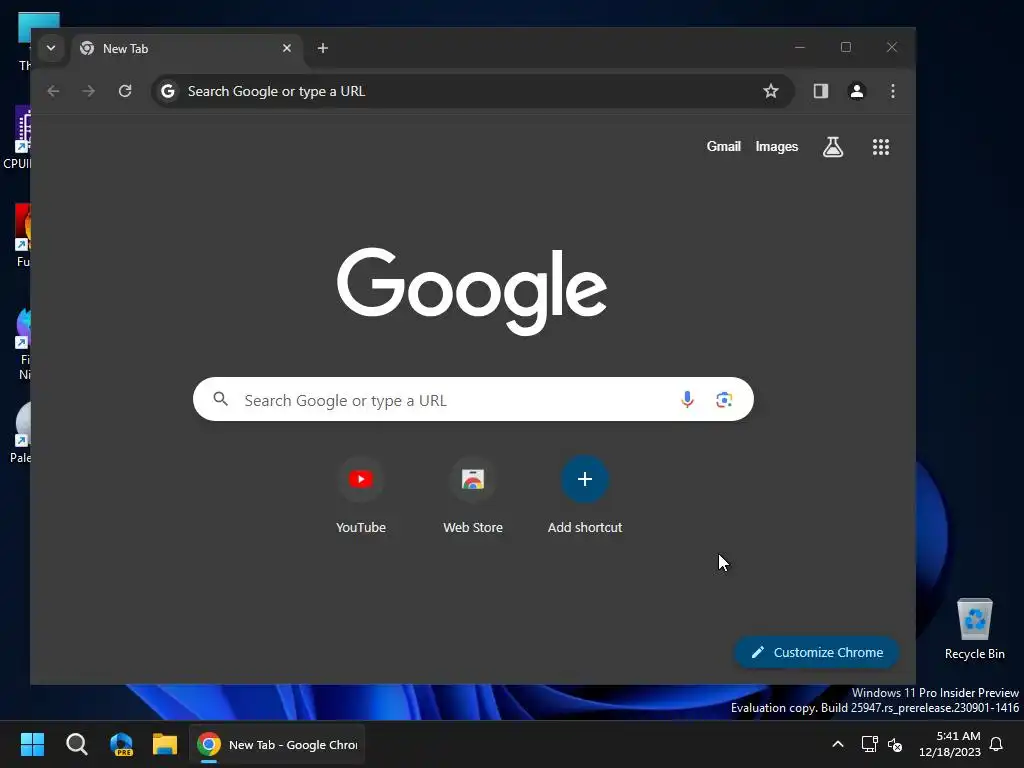Viewport: 1024px width, 768px height.
Task: Open the Chrome profile menu
Action: [857, 91]
